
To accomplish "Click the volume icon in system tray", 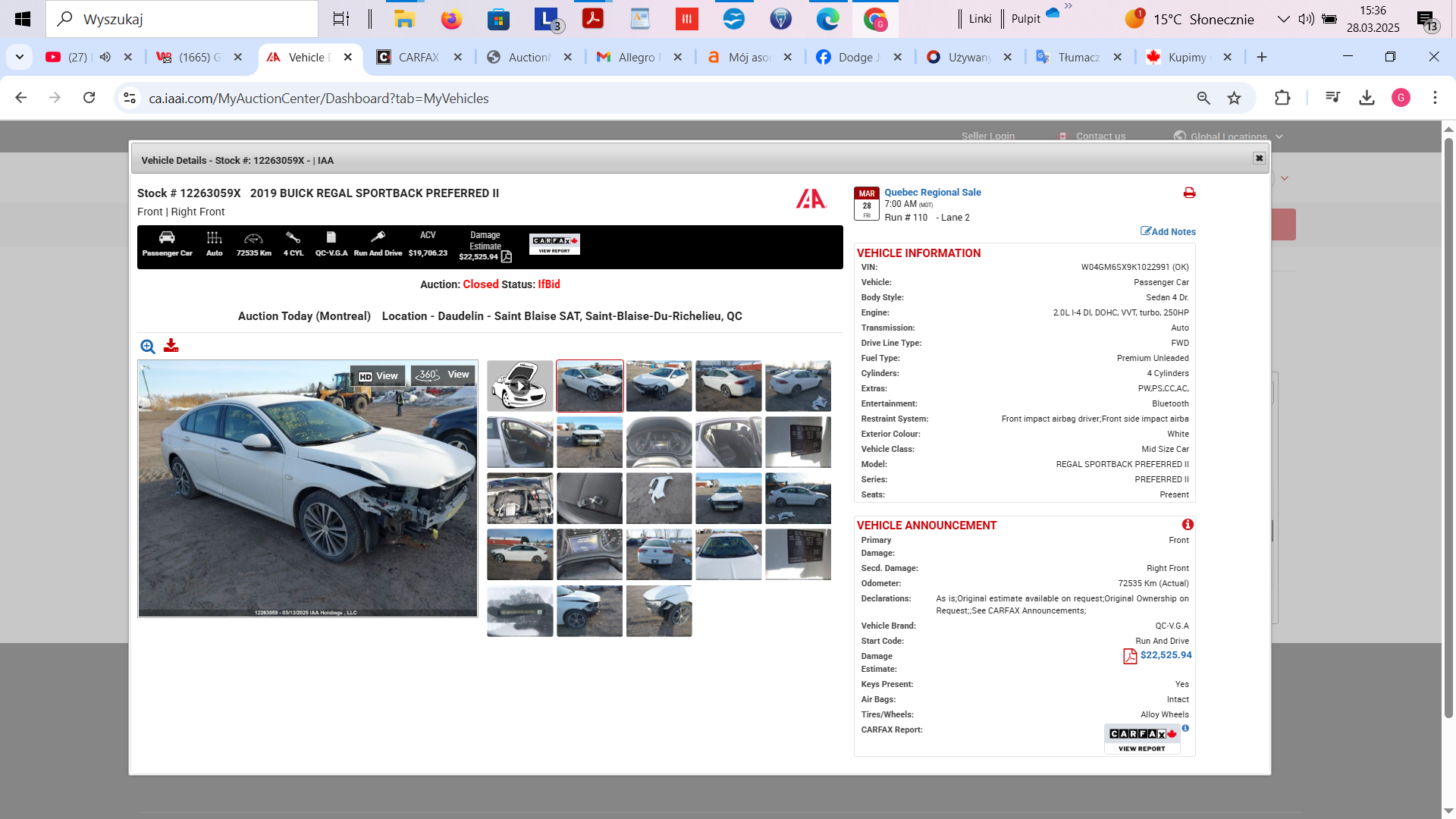I will point(1306,19).
